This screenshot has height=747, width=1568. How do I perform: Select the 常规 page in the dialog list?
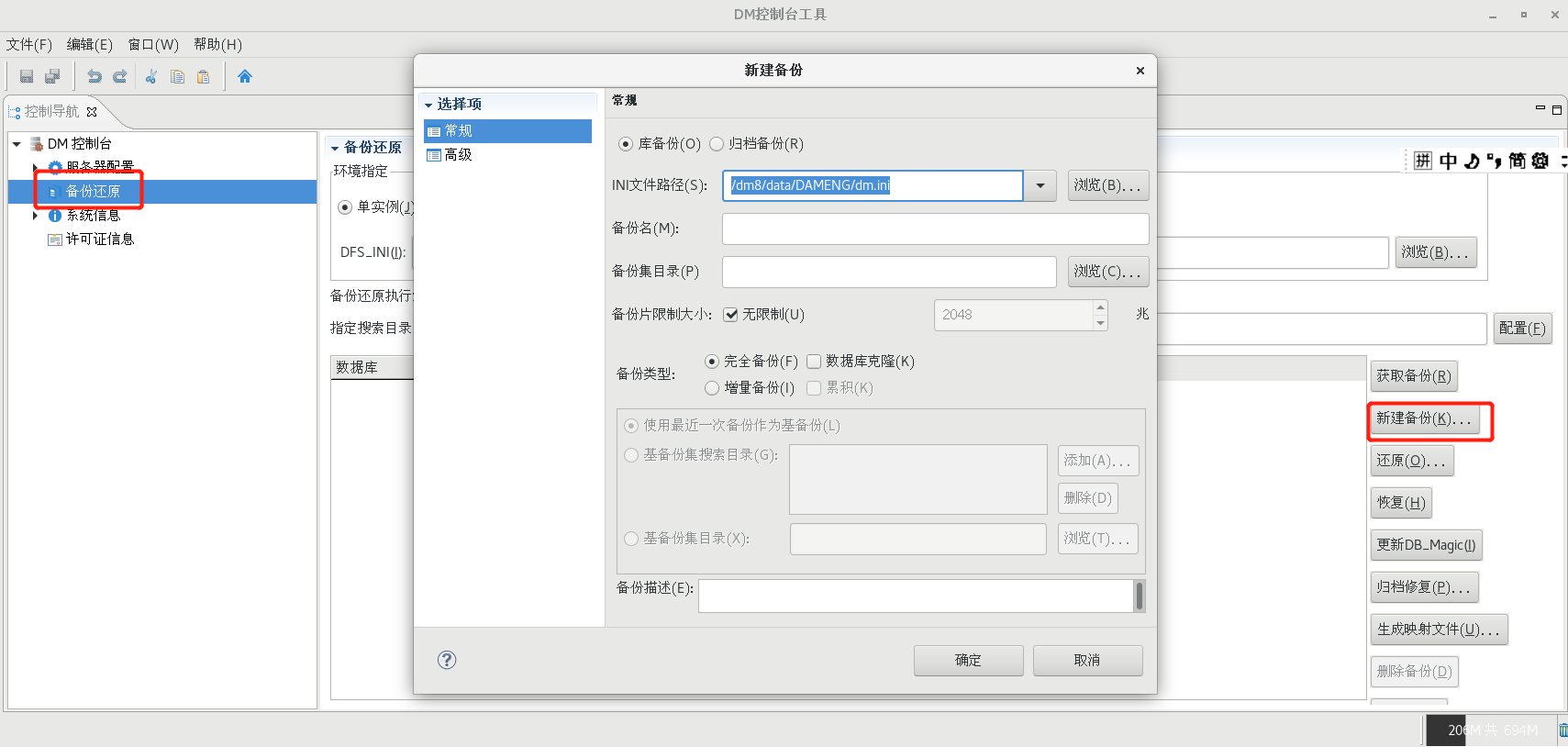(x=507, y=131)
